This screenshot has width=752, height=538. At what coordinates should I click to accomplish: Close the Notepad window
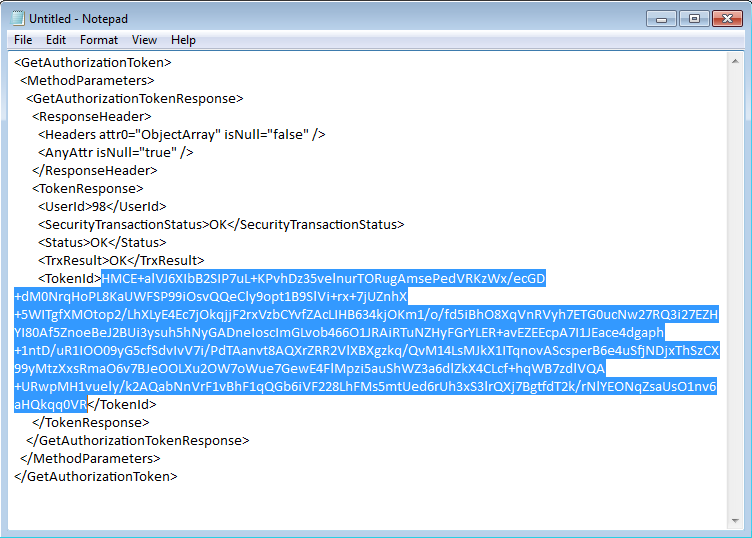coord(728,19)
